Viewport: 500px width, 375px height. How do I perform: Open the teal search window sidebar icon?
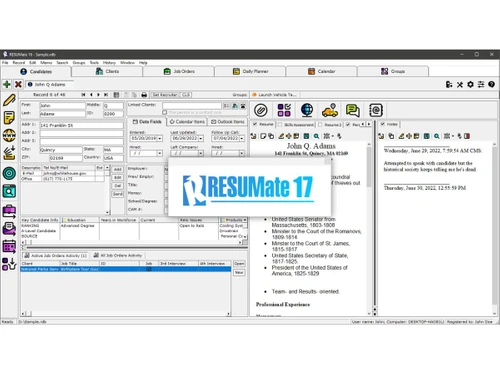click(9, 191)
